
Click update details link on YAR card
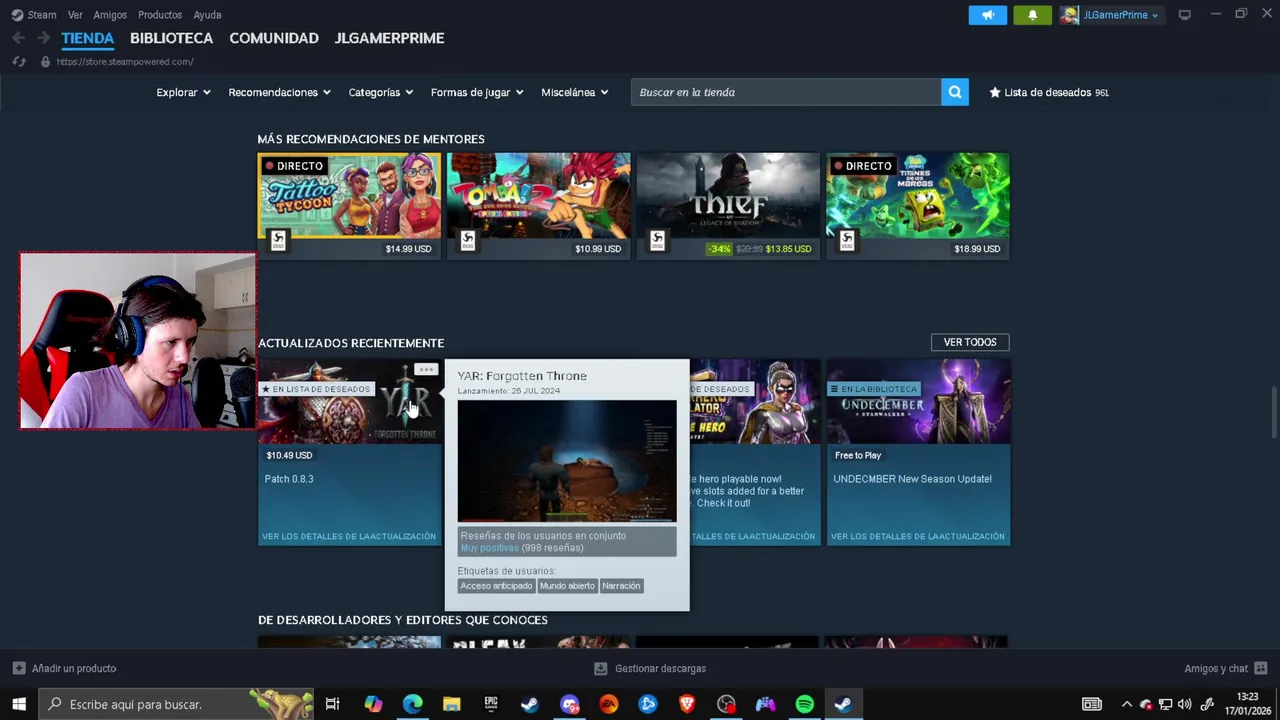[x=349, y=536]
